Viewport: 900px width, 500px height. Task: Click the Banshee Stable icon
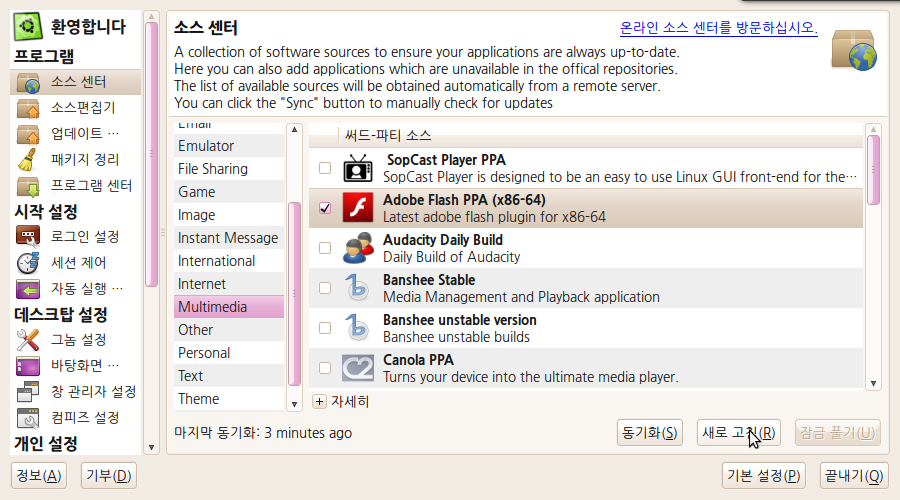point(358,288)
